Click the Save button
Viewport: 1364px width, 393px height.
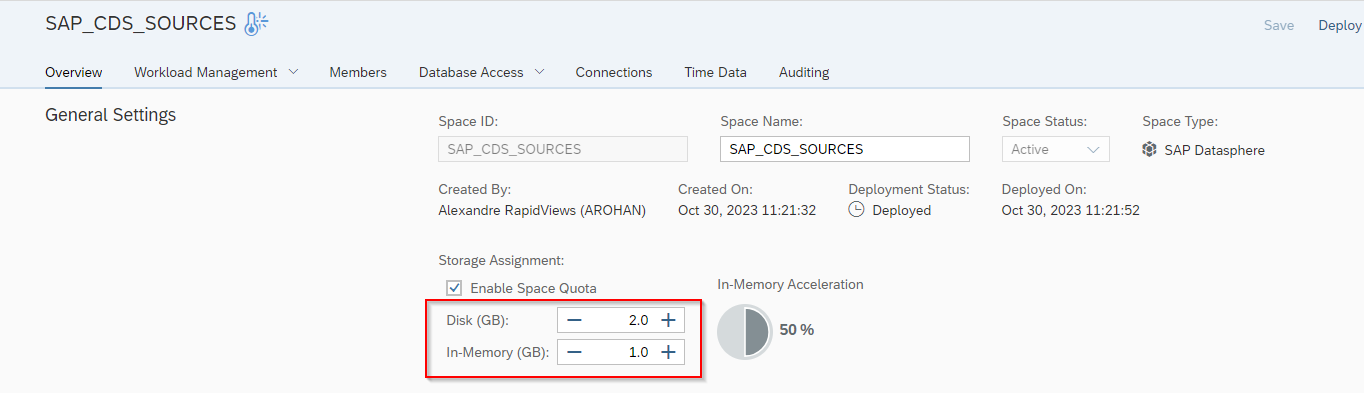coord(1279,25)
